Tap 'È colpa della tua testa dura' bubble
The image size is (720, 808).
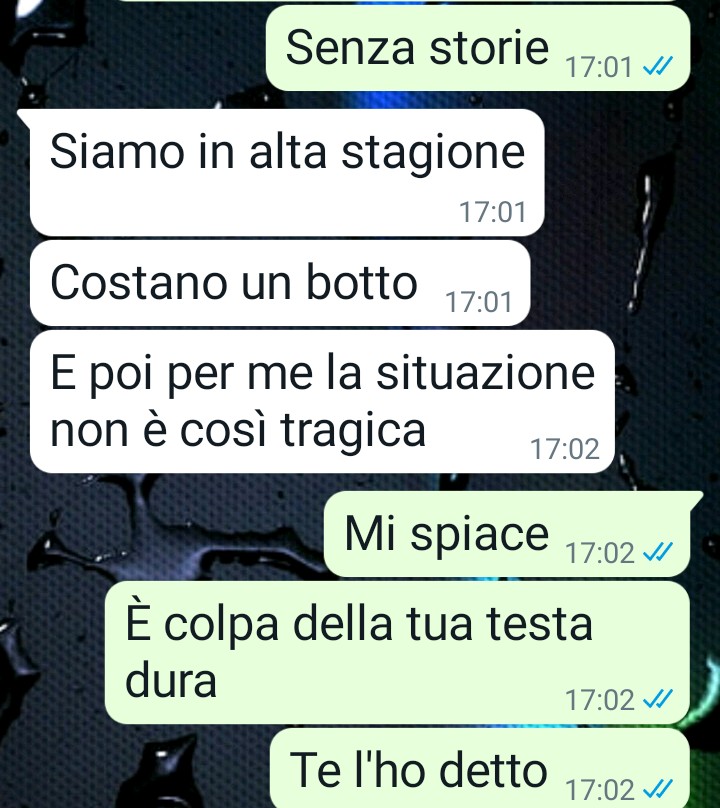pos(397,652)
